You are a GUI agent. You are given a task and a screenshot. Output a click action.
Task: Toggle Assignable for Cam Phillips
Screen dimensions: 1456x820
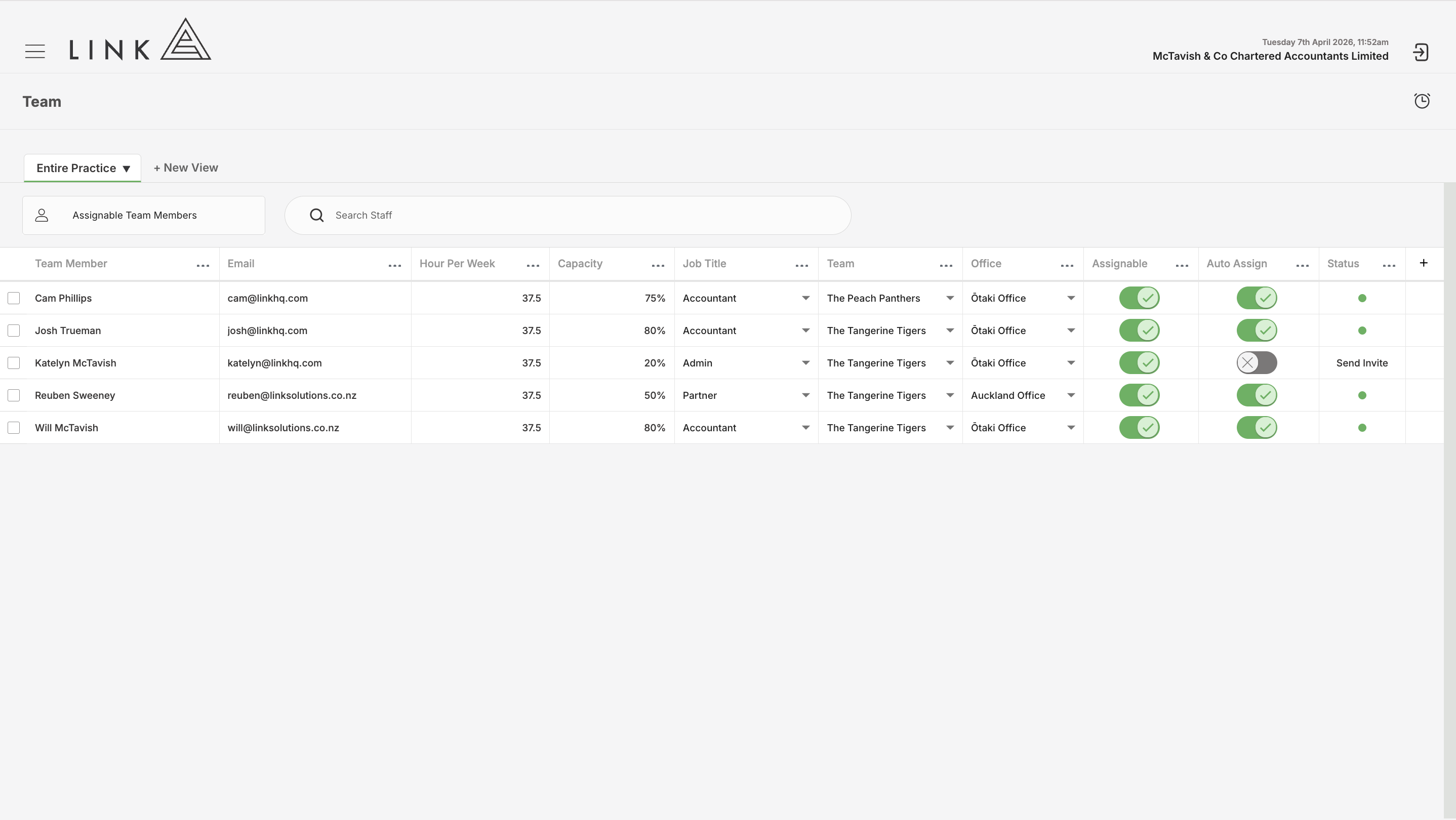pyautogui.click(x=1139, y=298)
